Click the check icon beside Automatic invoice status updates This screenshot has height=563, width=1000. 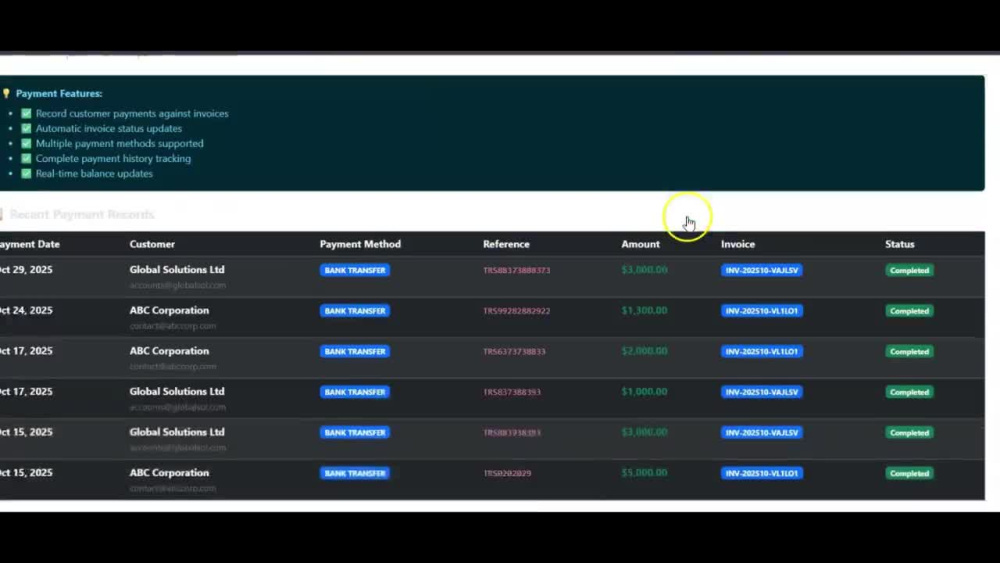click(26, 129)
